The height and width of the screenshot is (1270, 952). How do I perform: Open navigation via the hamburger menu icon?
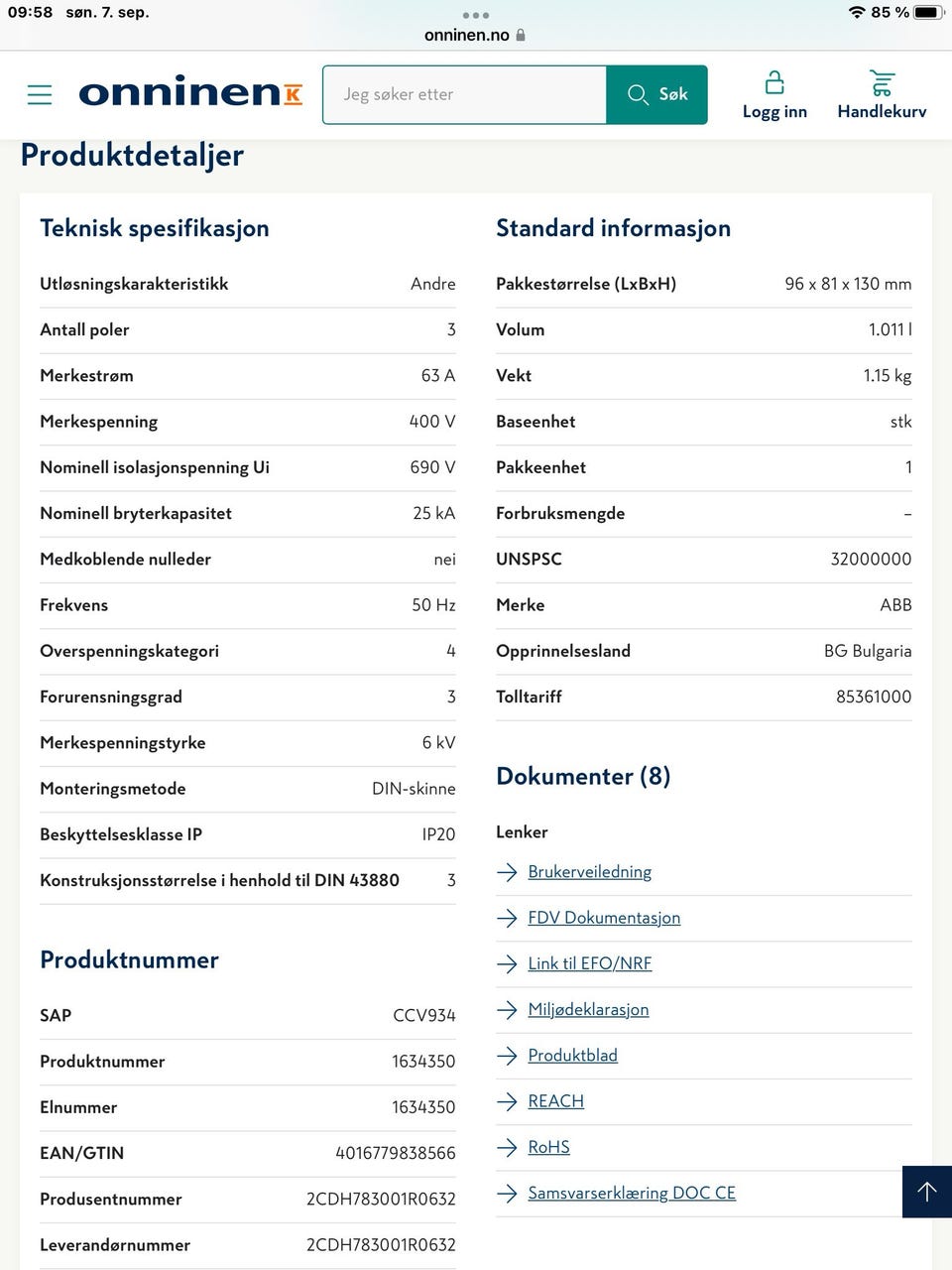[40, 94]
